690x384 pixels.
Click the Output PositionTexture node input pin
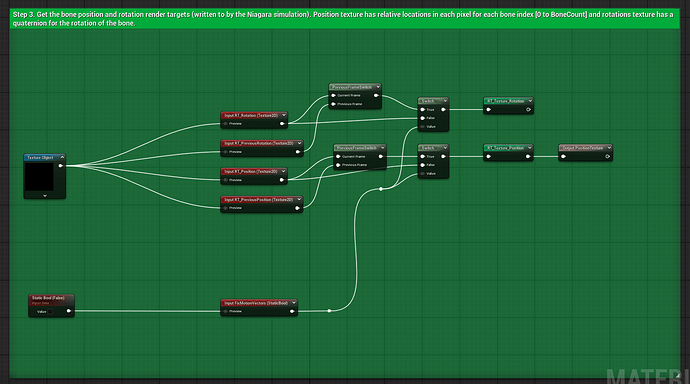564,157
